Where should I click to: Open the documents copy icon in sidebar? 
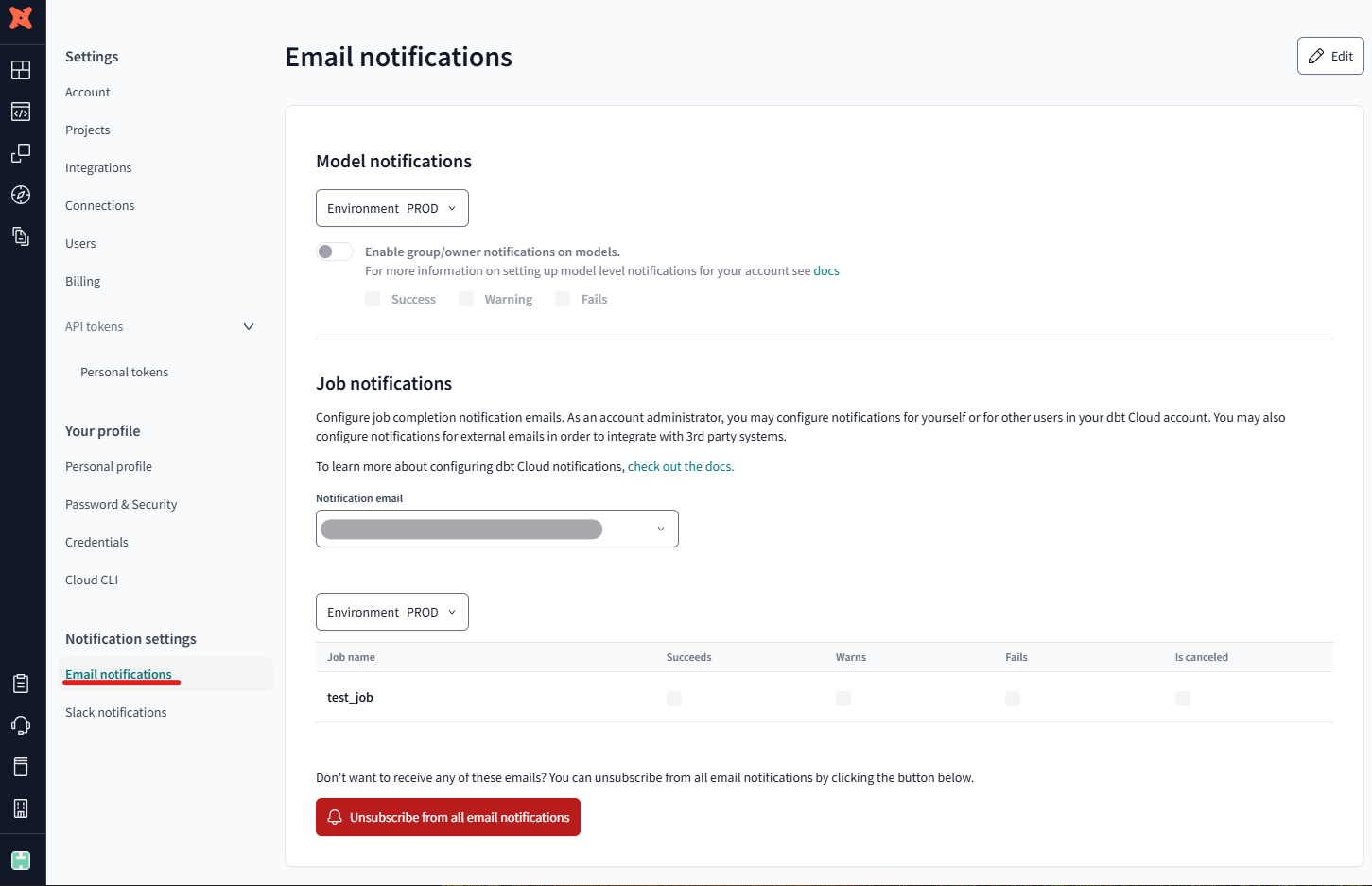[21, 236]
